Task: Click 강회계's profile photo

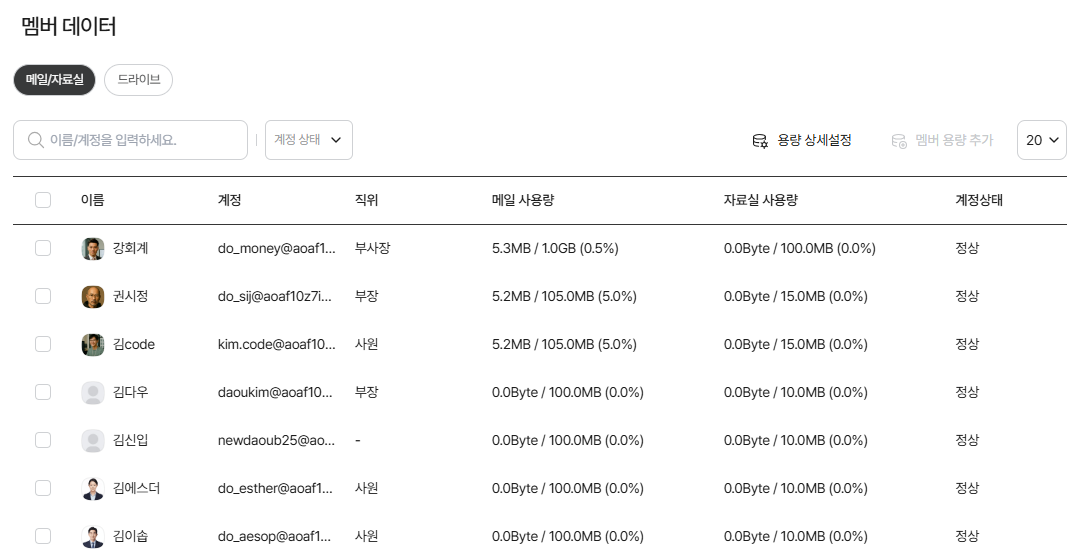Action: pyautogui.click(x=93, y=249)
